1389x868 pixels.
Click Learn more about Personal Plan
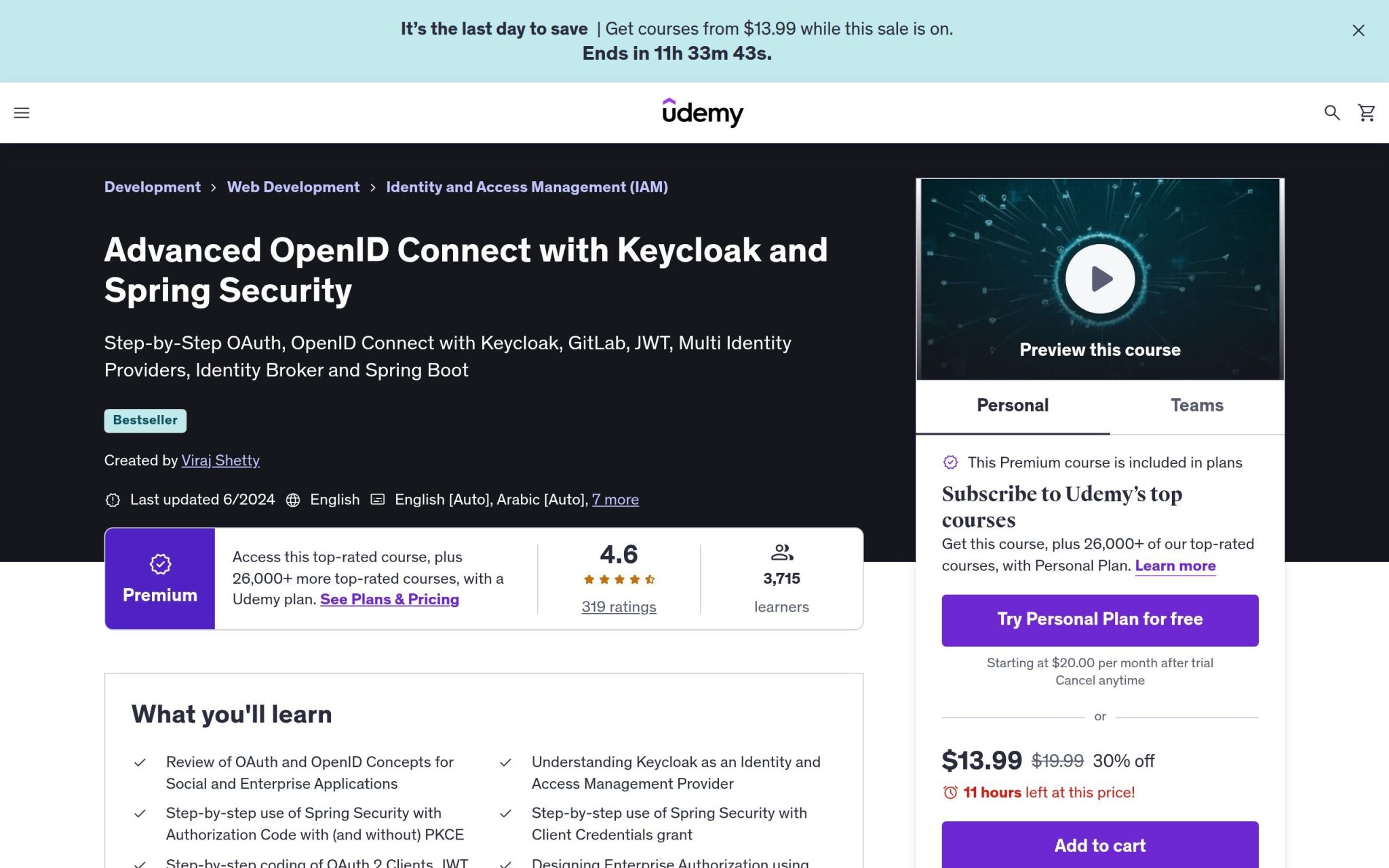pyautogui.click(x=1175, y=566)
